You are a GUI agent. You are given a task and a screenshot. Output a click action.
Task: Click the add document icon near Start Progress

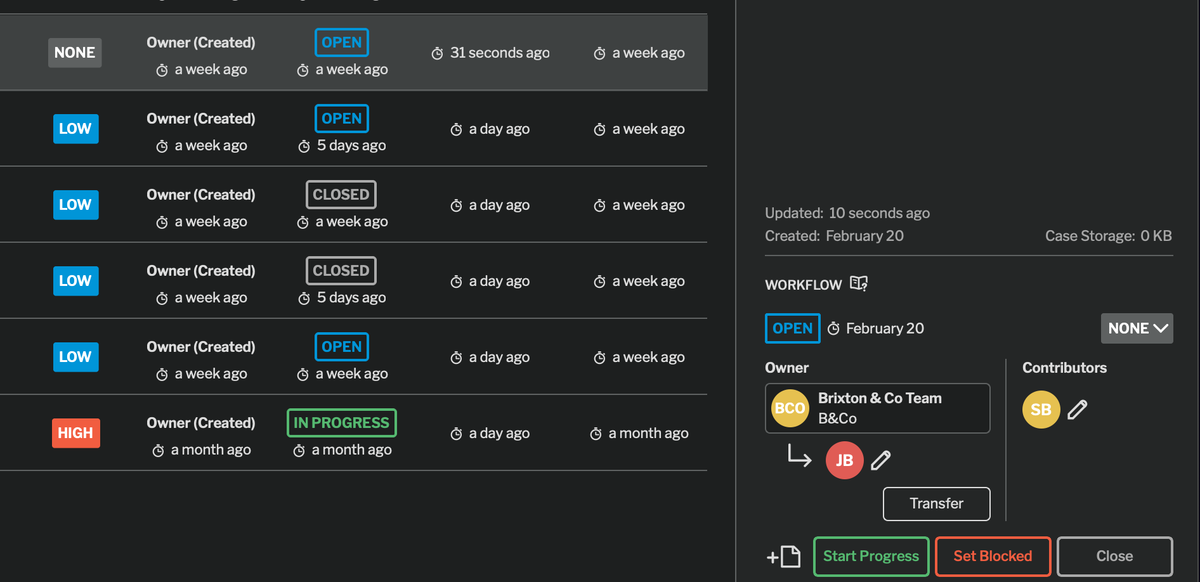pos(786,556)
